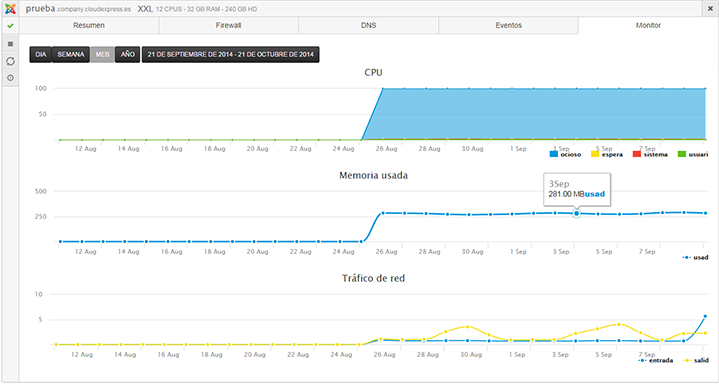
Task: Click the refresh arrows sidebar icon
Action: click(10, 61)
